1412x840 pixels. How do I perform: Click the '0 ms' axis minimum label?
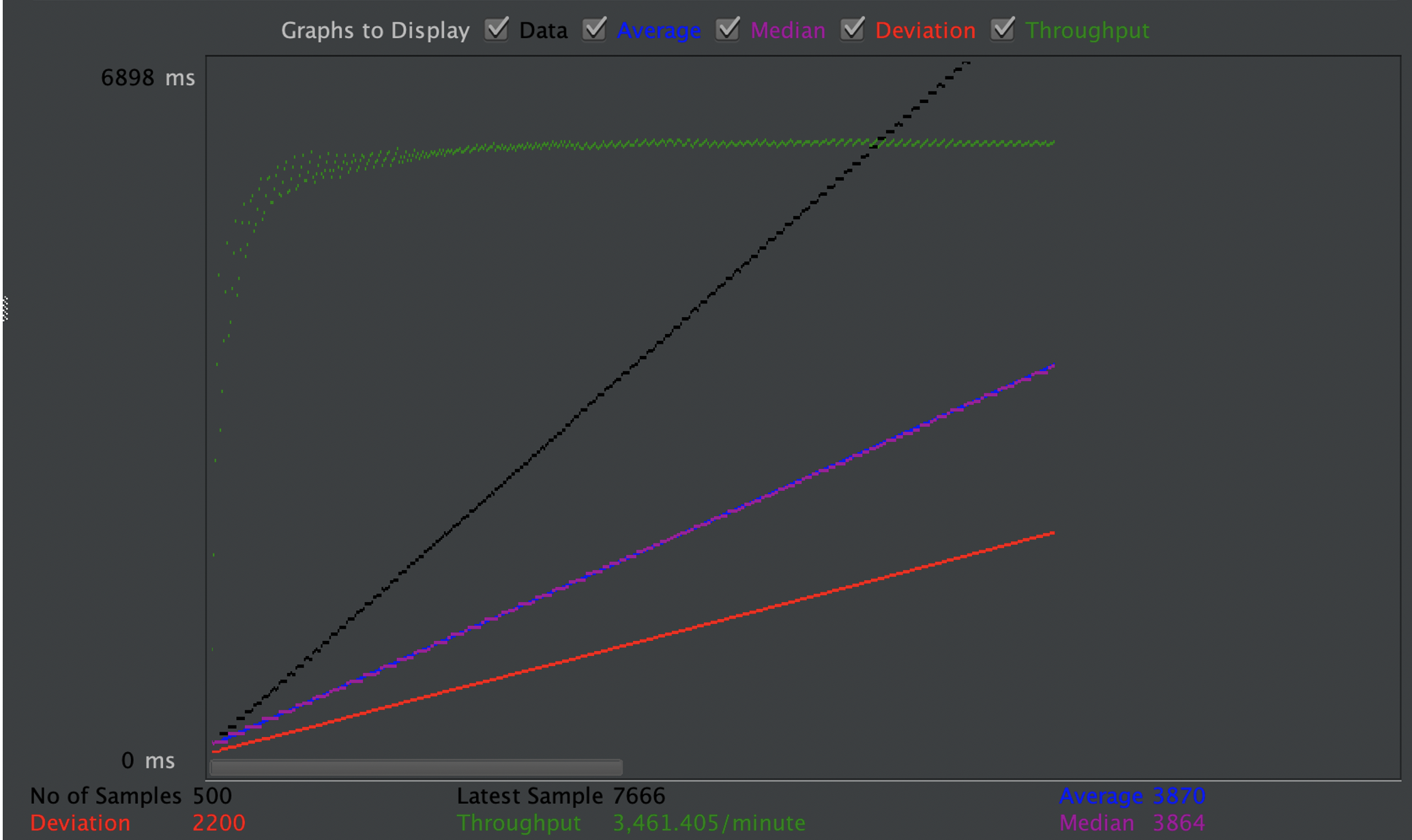click(x=148, y=760)
